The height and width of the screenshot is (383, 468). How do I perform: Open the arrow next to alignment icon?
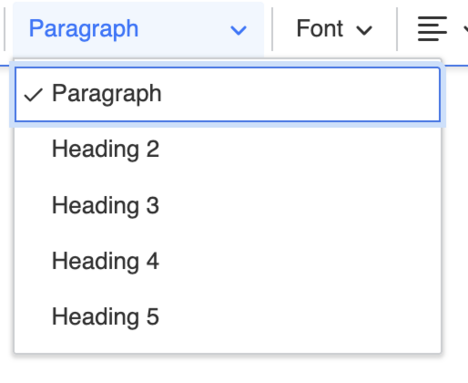pyautogui.click(x=466, y=29)
